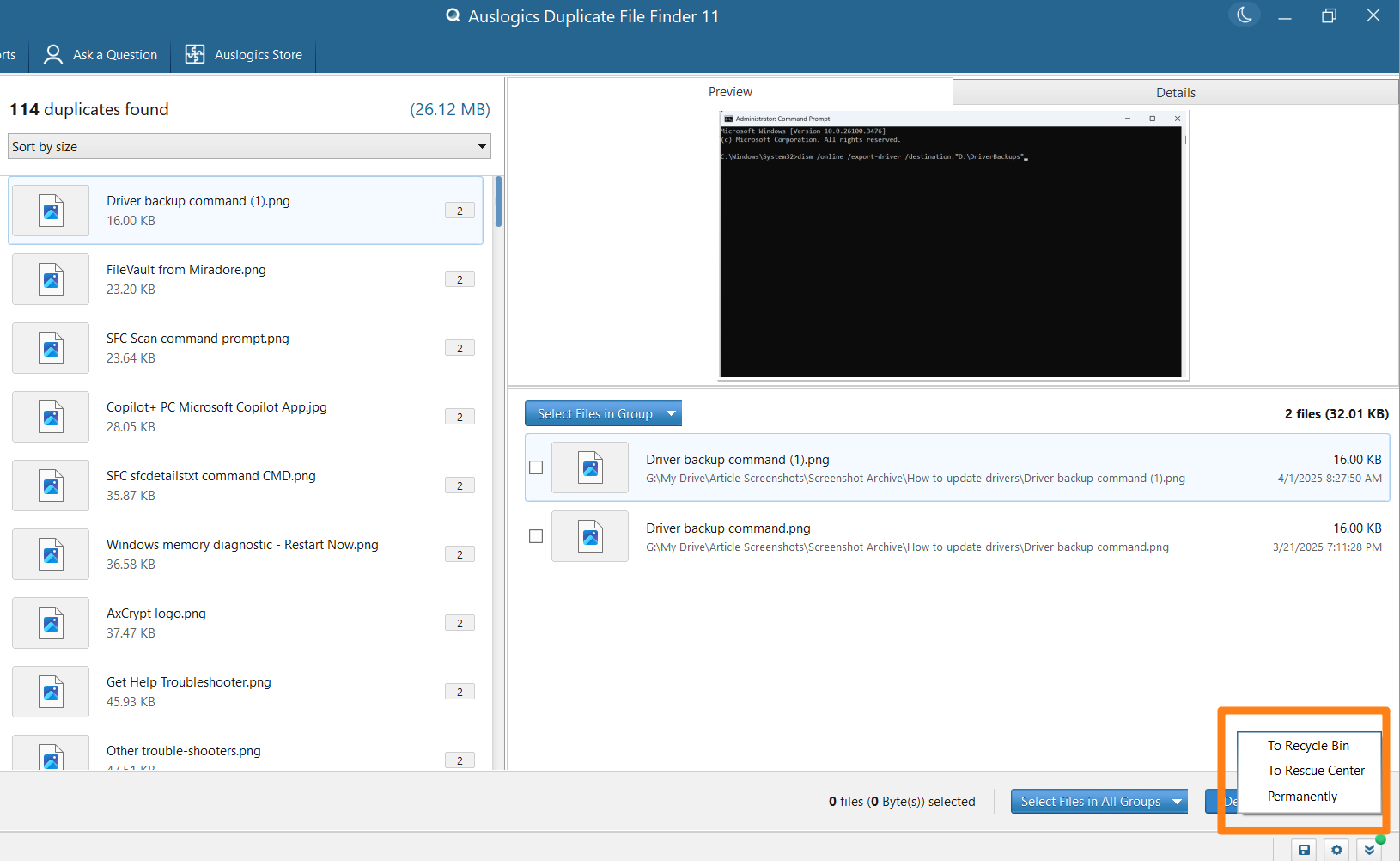1400x861 pixels.
Task: Expand Select Files in All Groups dropdown
Action: click(x=1177, y=802)
